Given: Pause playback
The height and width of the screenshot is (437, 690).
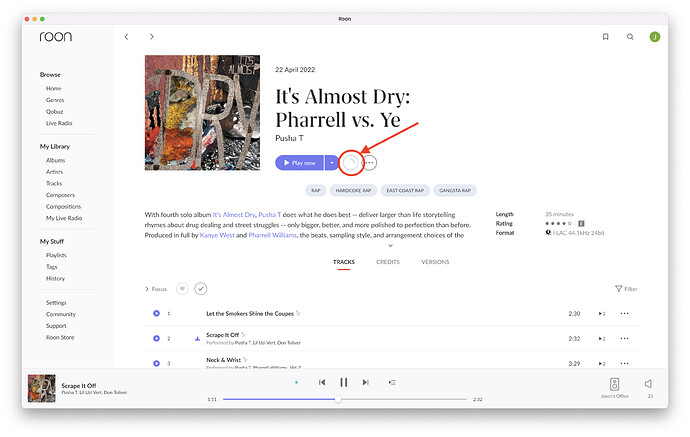Looking at the screenshot, I should click(x=344, y=382).
